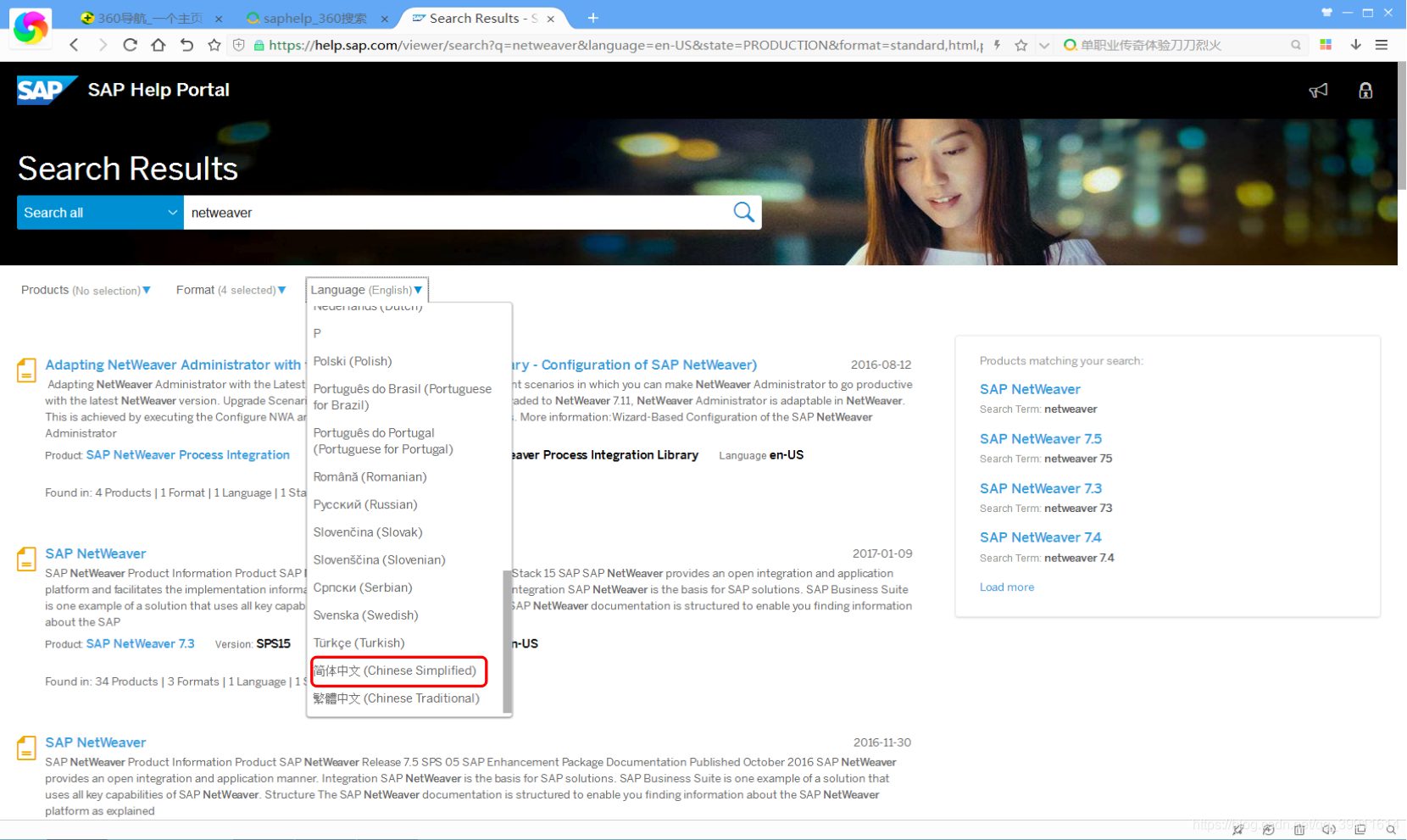Open SAP NetWeaver 7.5 sidebar link
Image resolution: width=1407 pixels, height=840 pixels.
[x=1041, y=439]
